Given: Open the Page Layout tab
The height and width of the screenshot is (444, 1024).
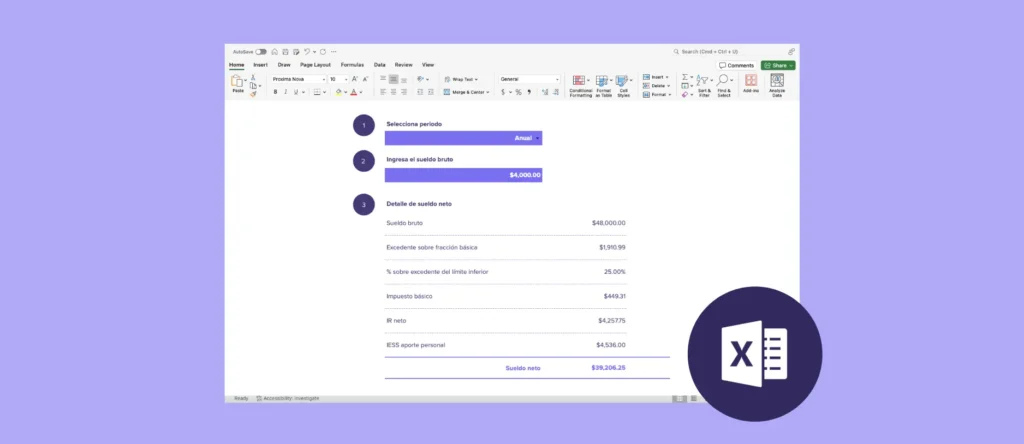Looking at the screenshot, I should tap(316, 64).
